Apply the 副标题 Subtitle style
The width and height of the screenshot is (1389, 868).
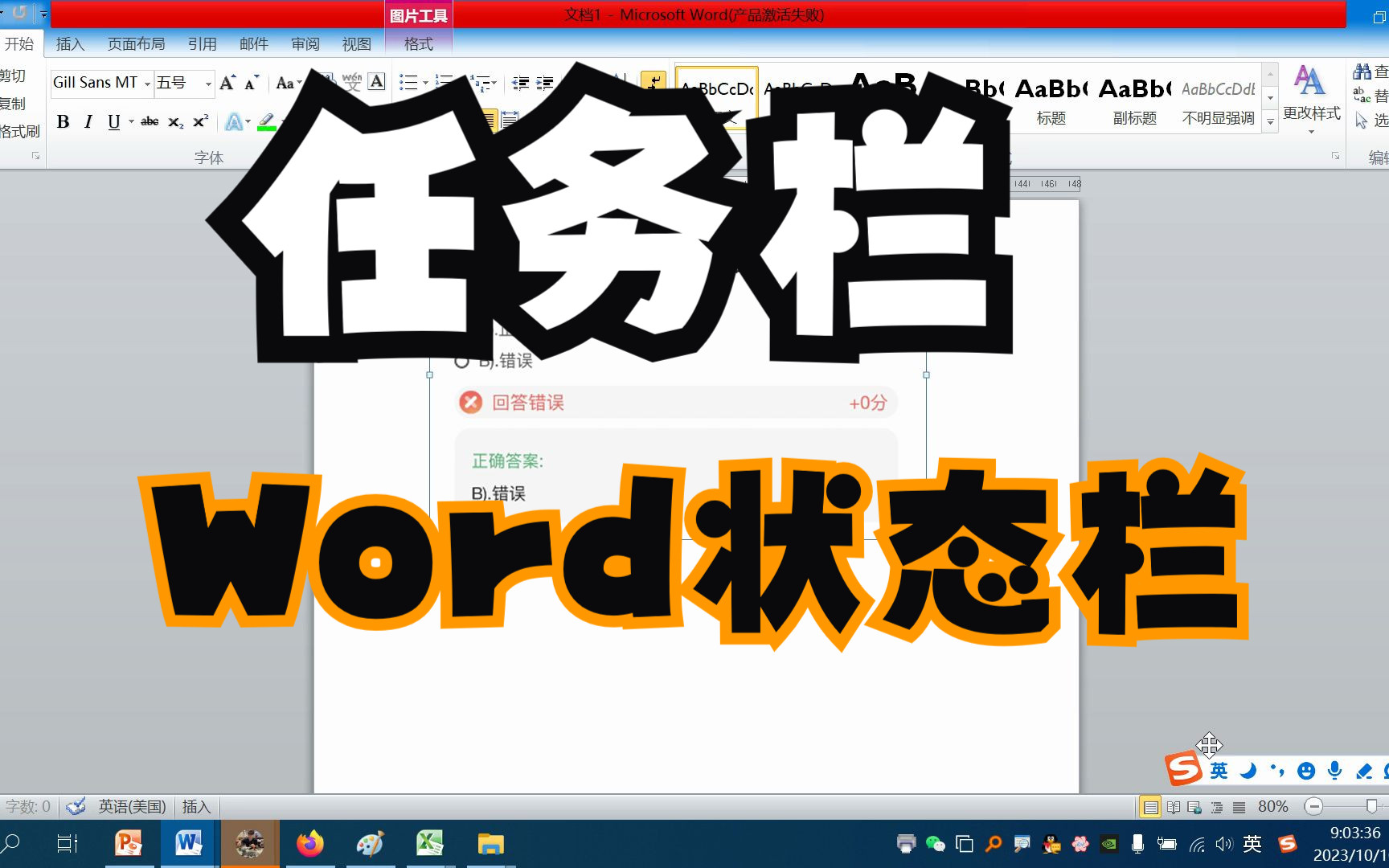click(1134, 100)
